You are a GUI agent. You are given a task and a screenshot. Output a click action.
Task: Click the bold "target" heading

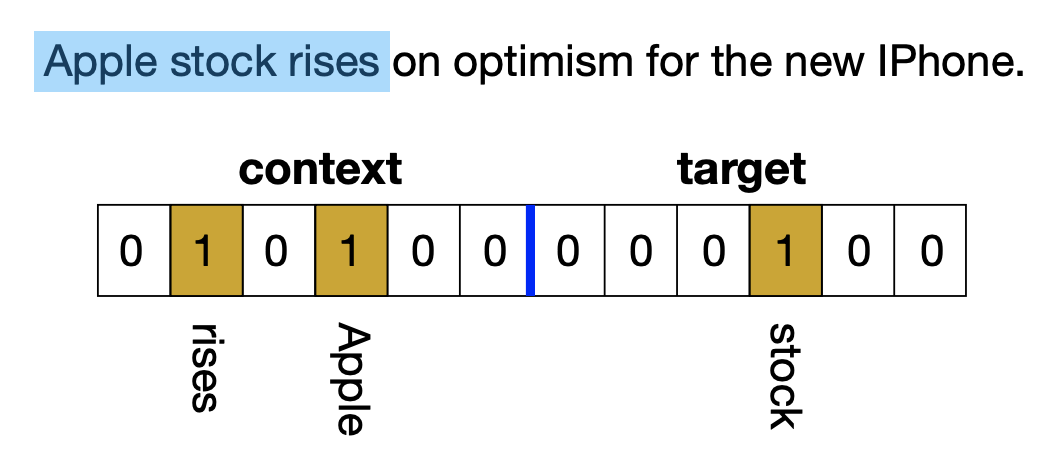(742, 169)
